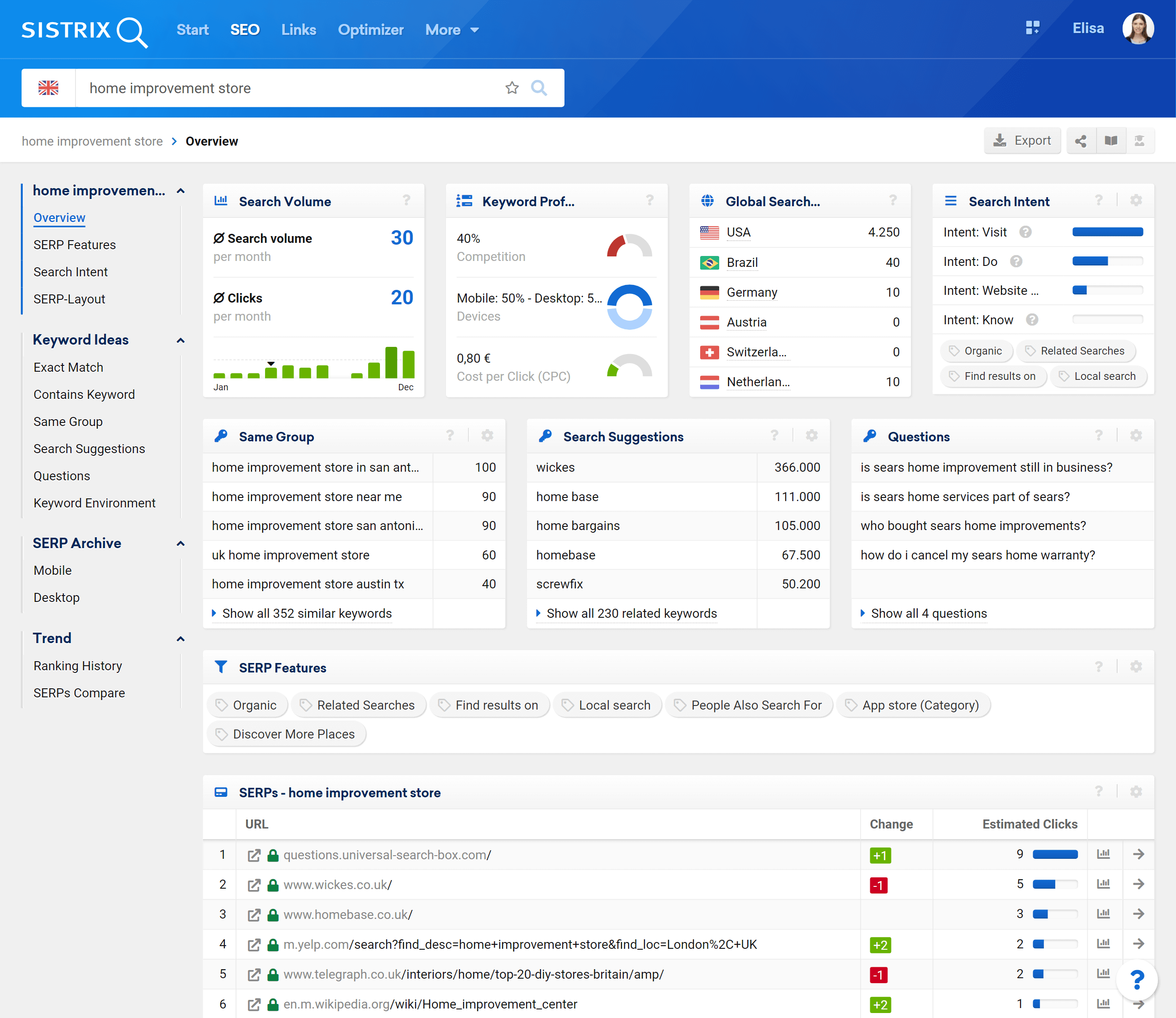The width and height of the screenshot is (1176, 1018).
Task: Open external link icon for www.wickes.co.uk
Action: [254, 885]
